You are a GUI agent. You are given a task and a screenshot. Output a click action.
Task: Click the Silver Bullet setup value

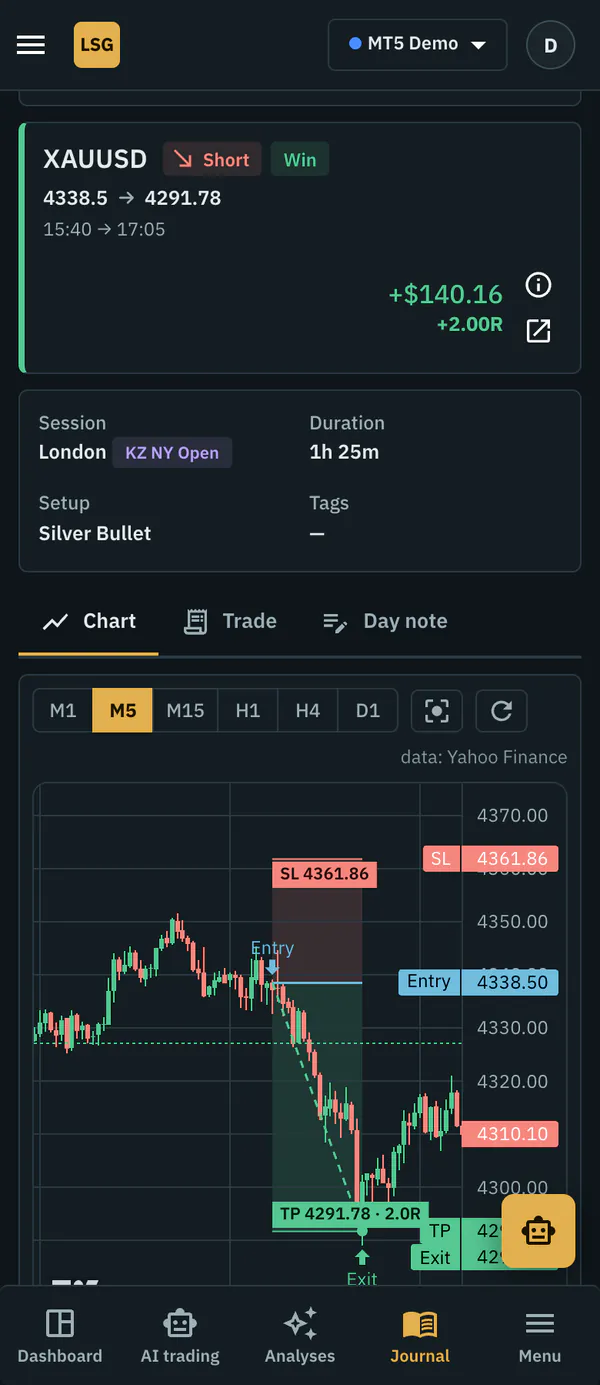[x=95, y=533]
